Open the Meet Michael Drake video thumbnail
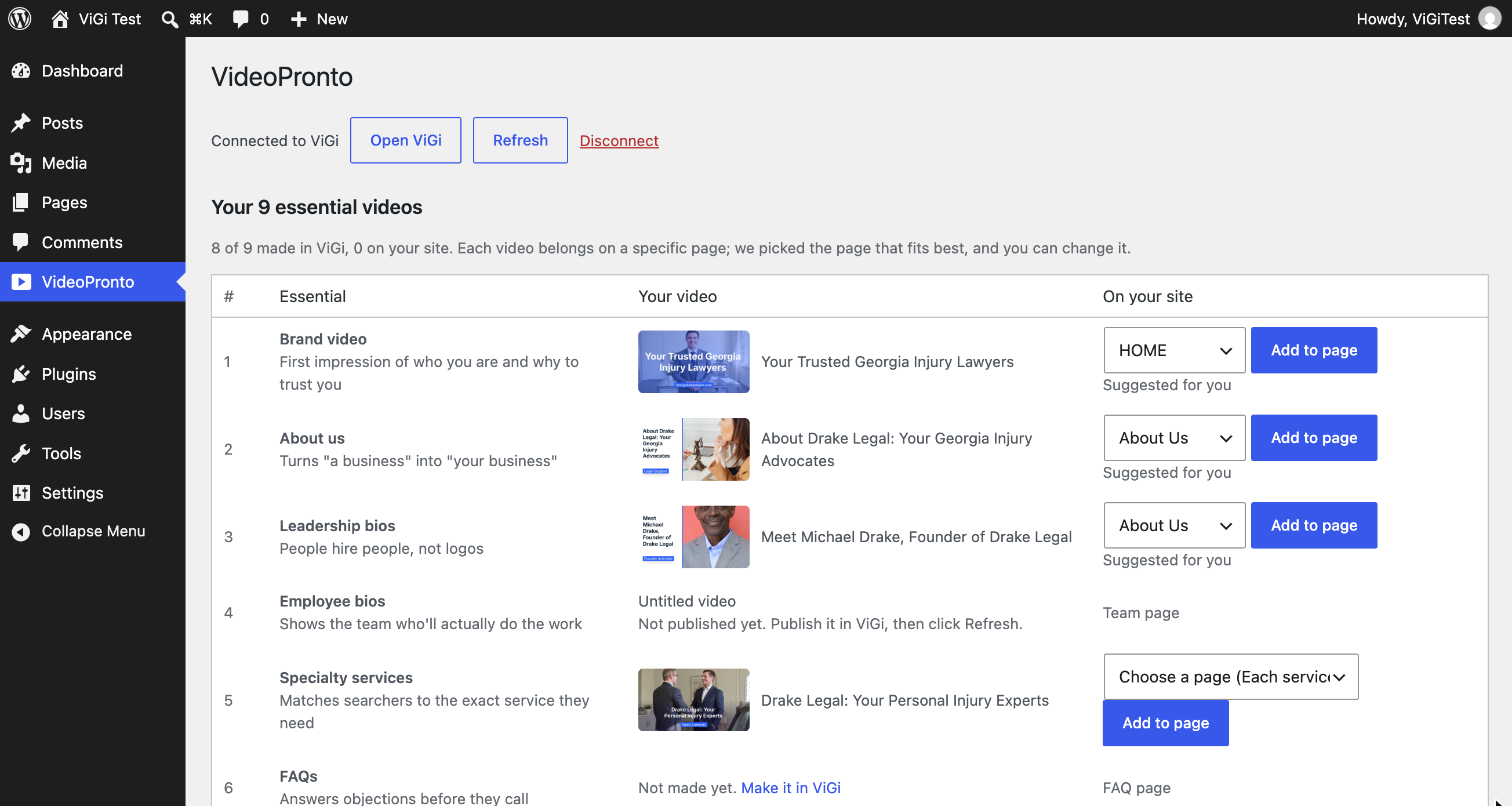 pyautogui.click(x=694, y=537)
